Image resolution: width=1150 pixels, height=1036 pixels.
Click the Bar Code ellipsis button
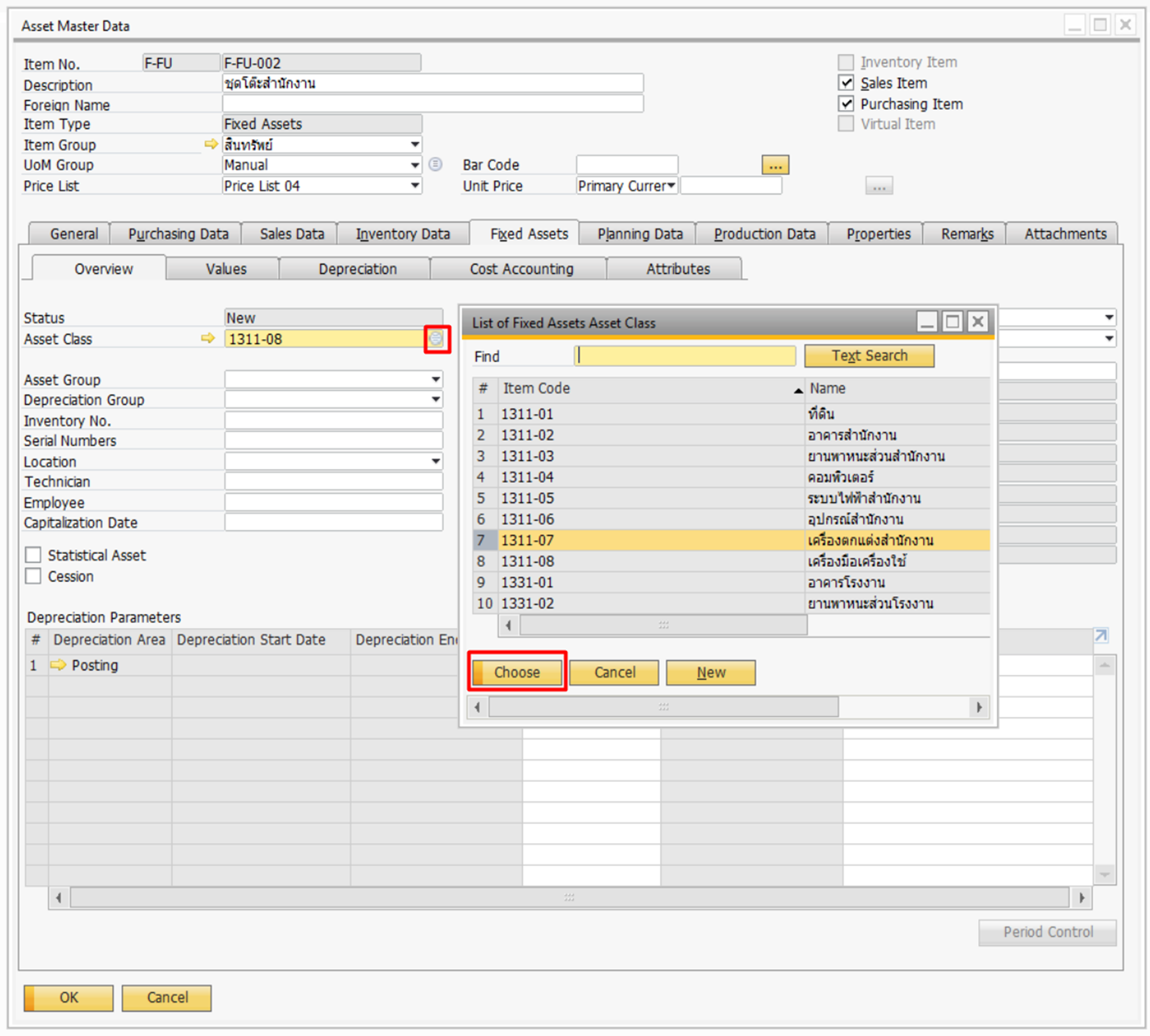coord(774,165)
